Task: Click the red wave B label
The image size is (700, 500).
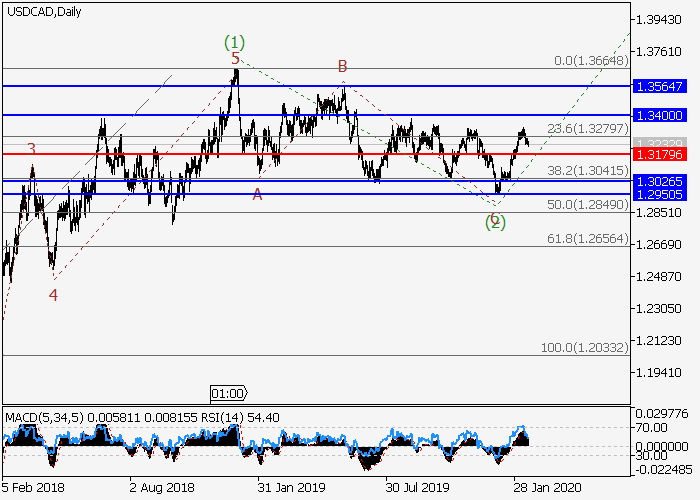Action: (x=342, y=67)
